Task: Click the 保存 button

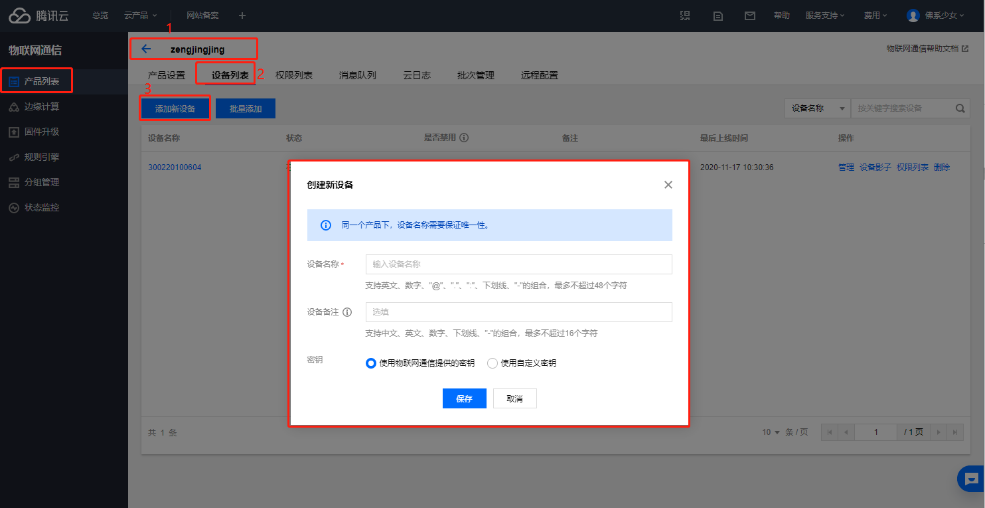Action: pyautogui.click(x=464, y=398)
